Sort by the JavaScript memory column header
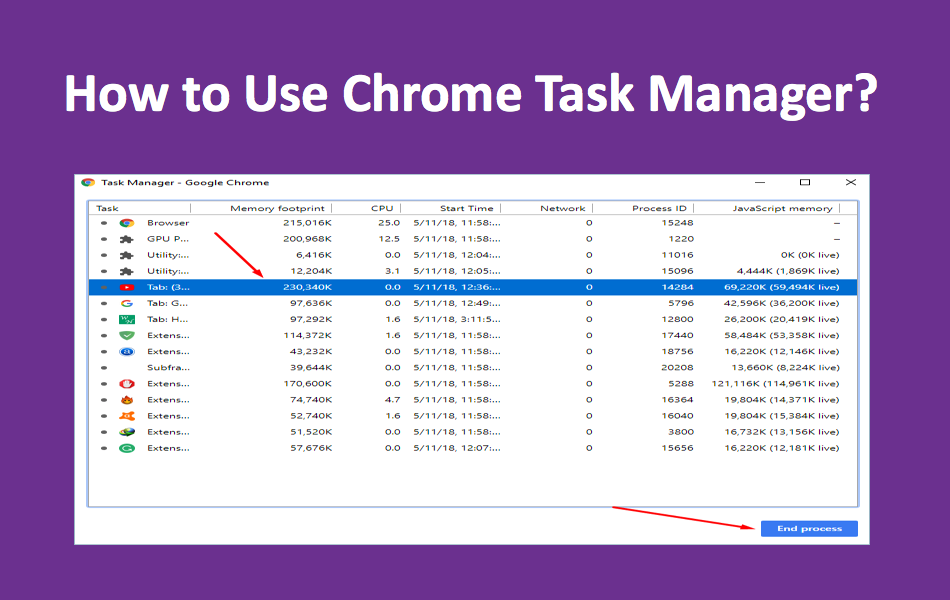The height and width of the screenshot is (600, 950). click(782, 208)
